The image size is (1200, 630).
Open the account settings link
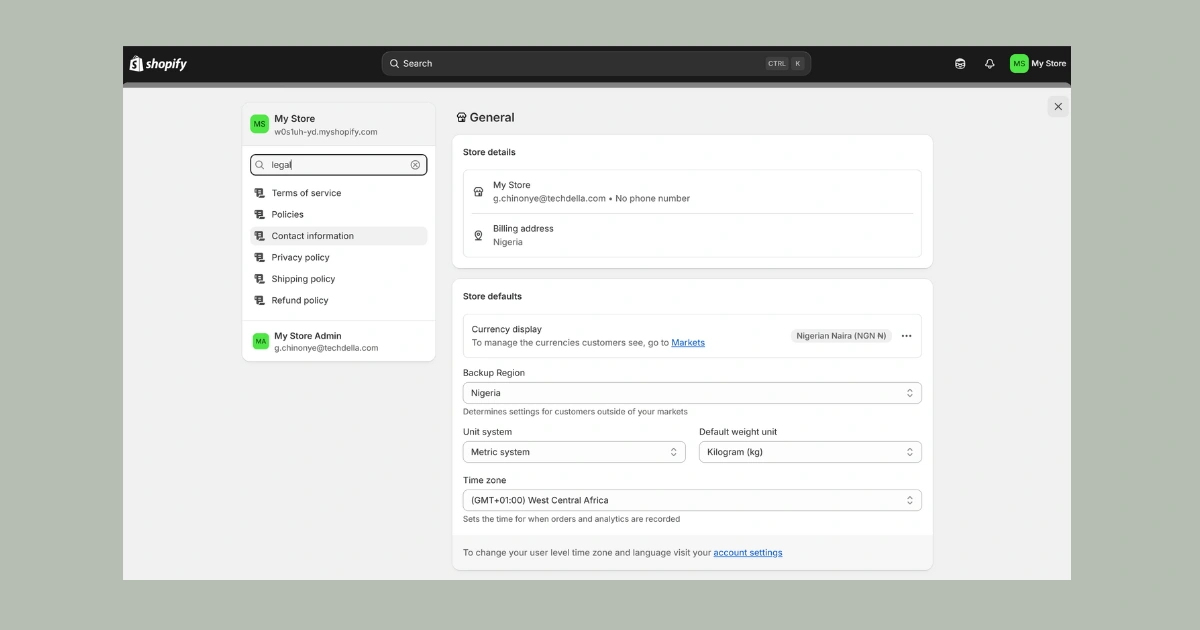pyautogui.click(x=747, y=553)
